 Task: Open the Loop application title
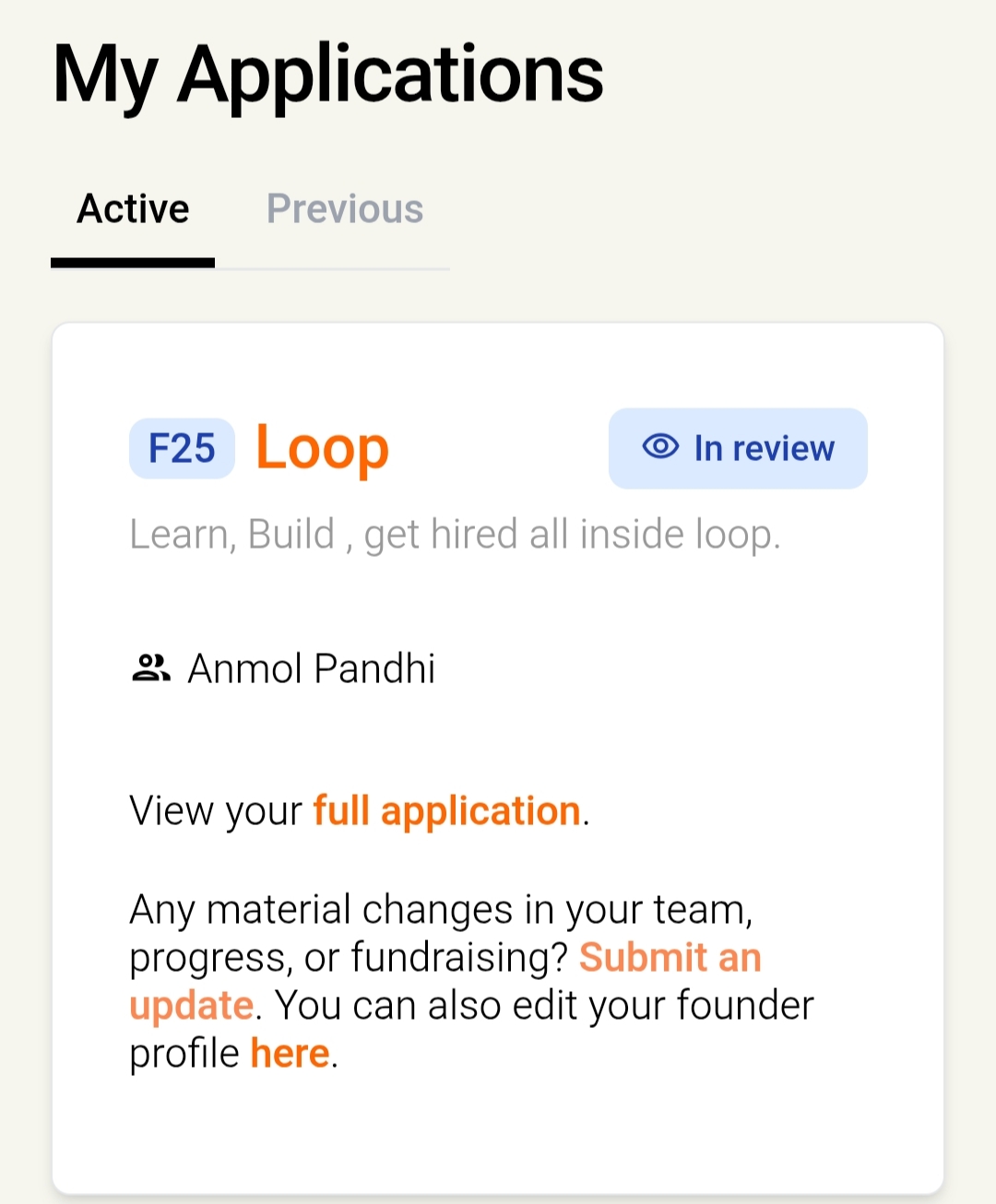(x=322, y=449)
